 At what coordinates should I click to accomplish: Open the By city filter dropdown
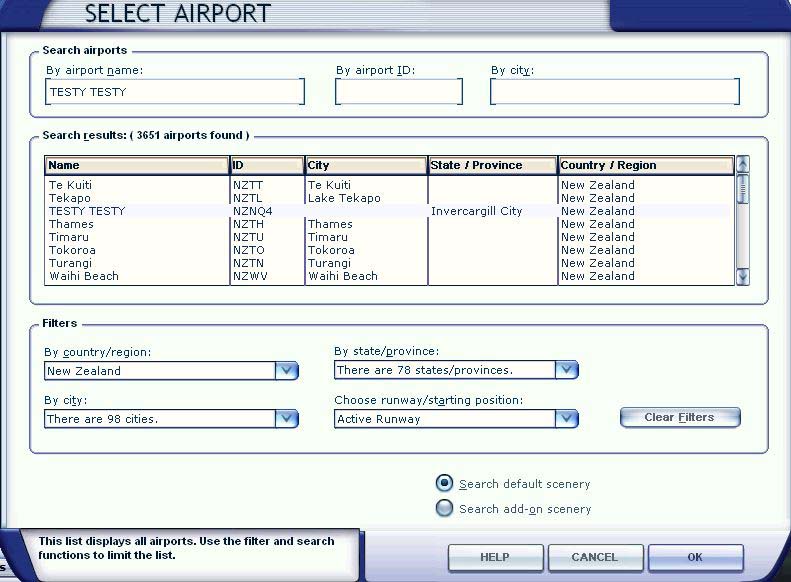click(x=286, y=419)
